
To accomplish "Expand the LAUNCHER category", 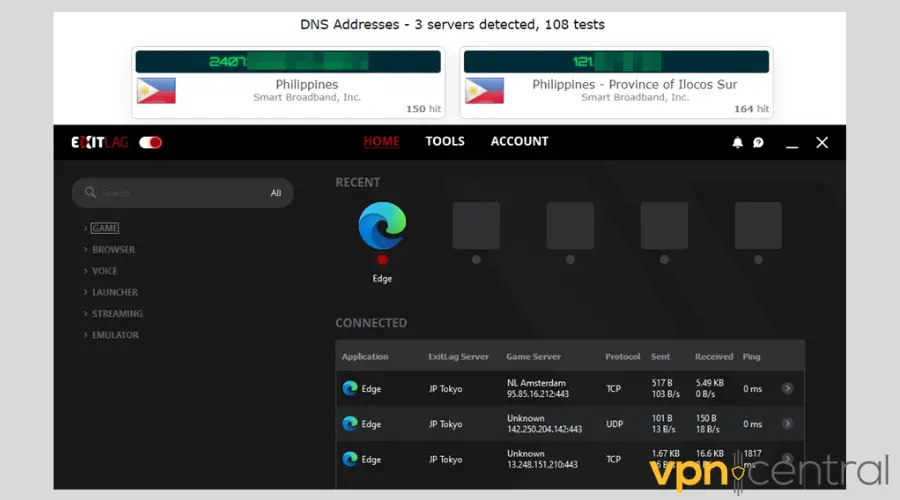I will tap(115, 292).
